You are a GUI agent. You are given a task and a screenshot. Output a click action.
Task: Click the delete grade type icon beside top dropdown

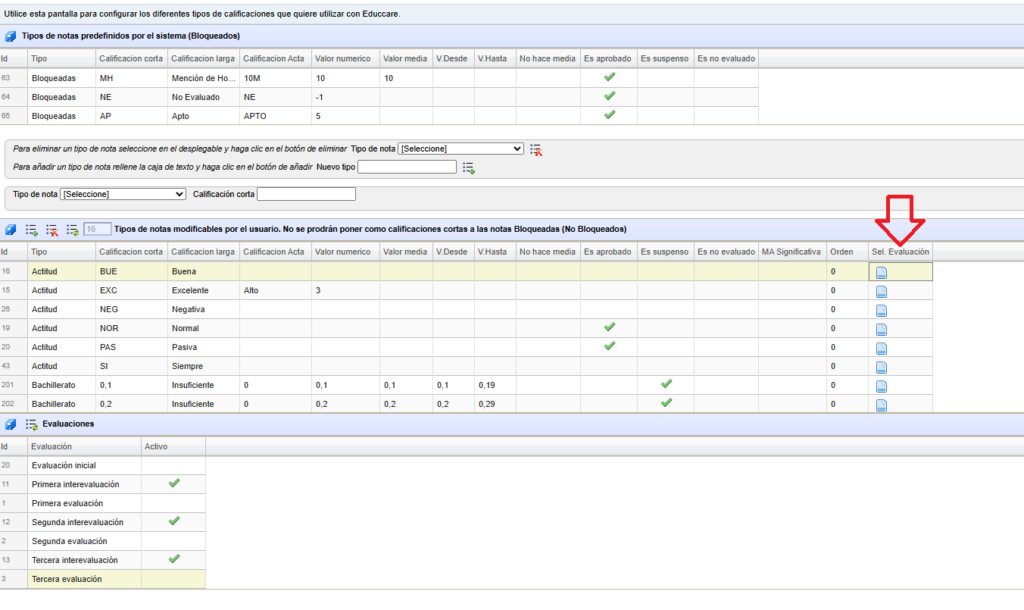coord(536,149)
